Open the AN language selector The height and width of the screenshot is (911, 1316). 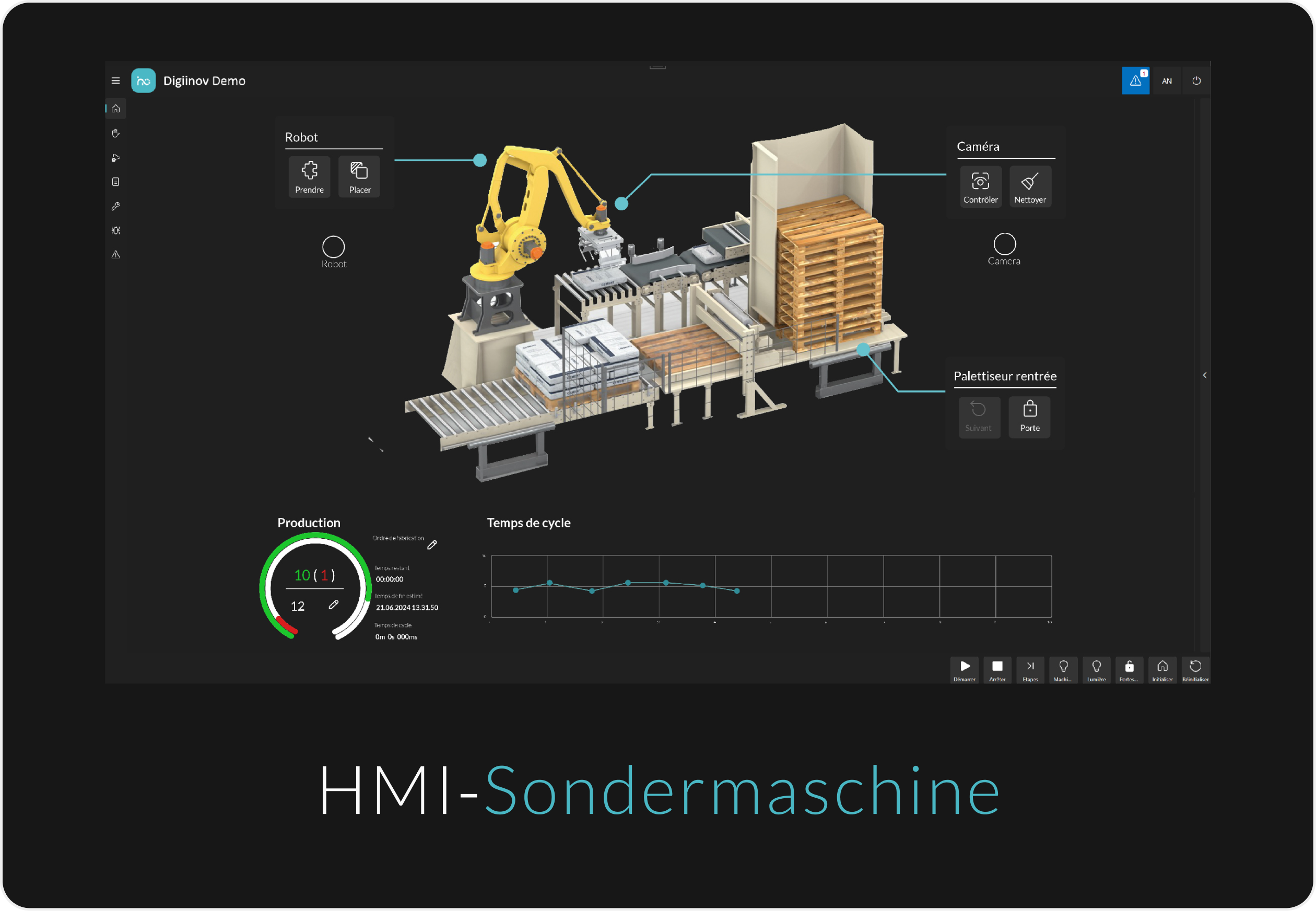tap(1167, 80)
